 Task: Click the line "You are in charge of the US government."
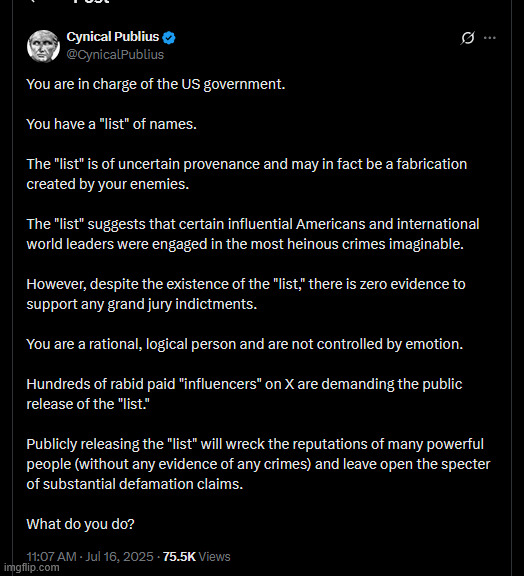coord(156,84)
